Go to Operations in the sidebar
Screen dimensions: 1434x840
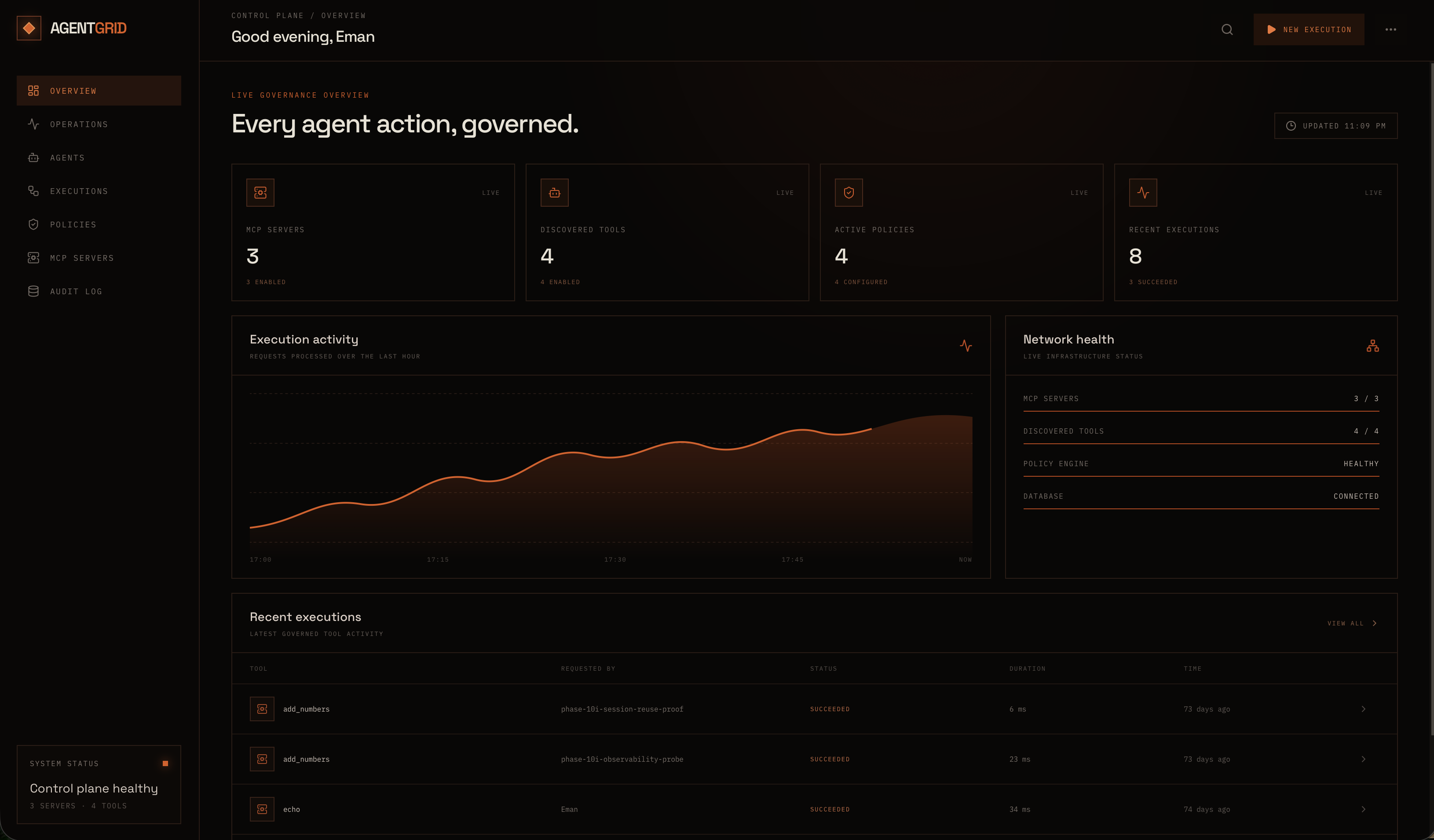[x=99, y=124]
